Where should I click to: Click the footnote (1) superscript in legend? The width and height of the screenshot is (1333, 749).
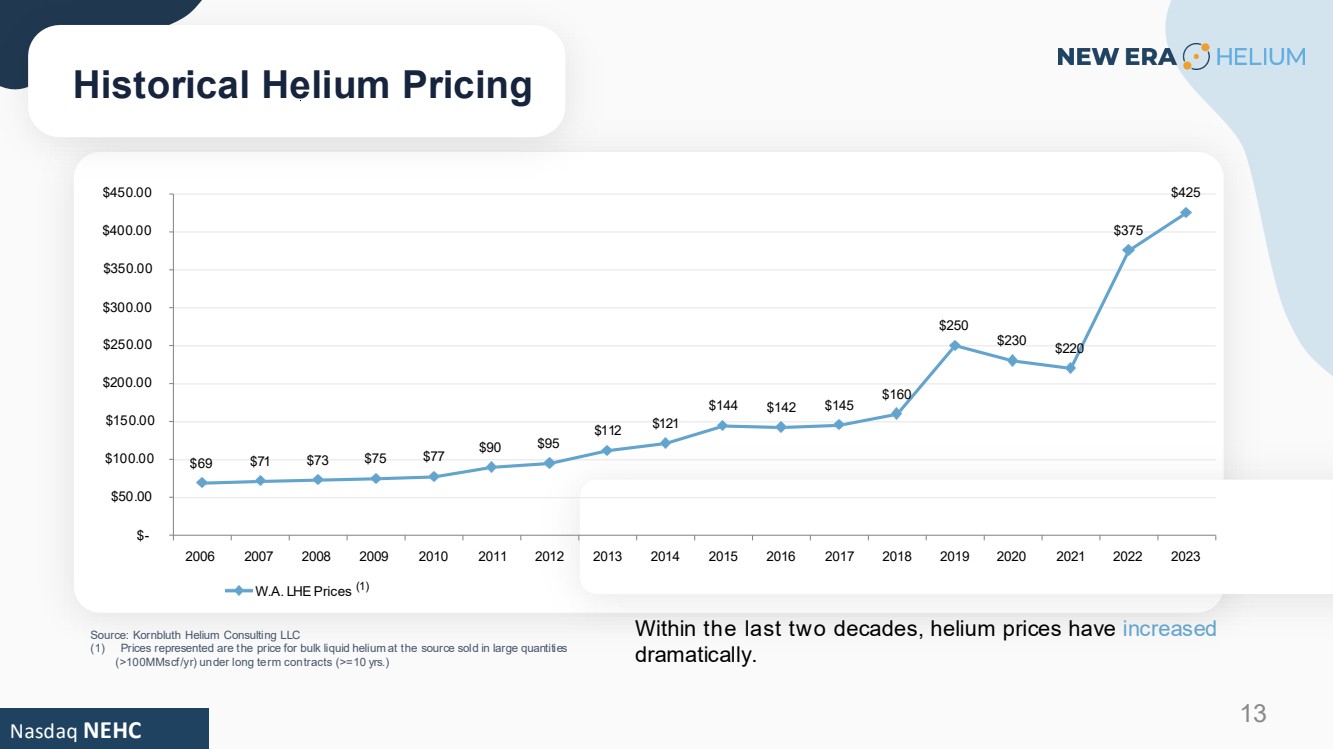coord(363,588)
